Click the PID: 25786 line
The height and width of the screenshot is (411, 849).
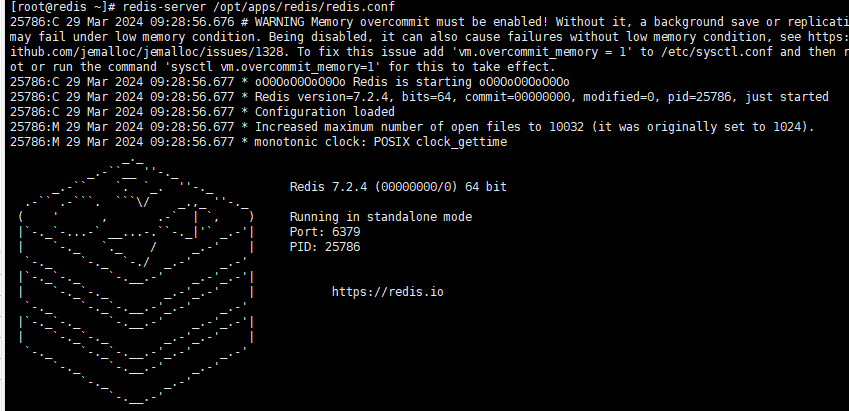[325, 247]
